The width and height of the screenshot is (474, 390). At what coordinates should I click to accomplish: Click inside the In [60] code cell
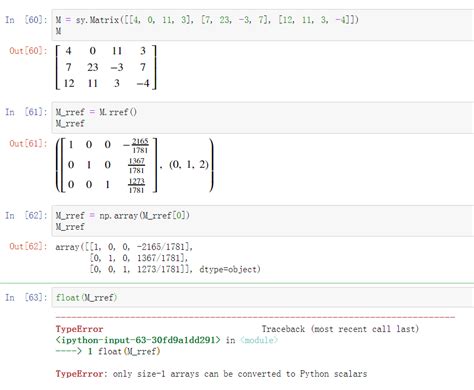pyautogui.click(x=263, y=25)
